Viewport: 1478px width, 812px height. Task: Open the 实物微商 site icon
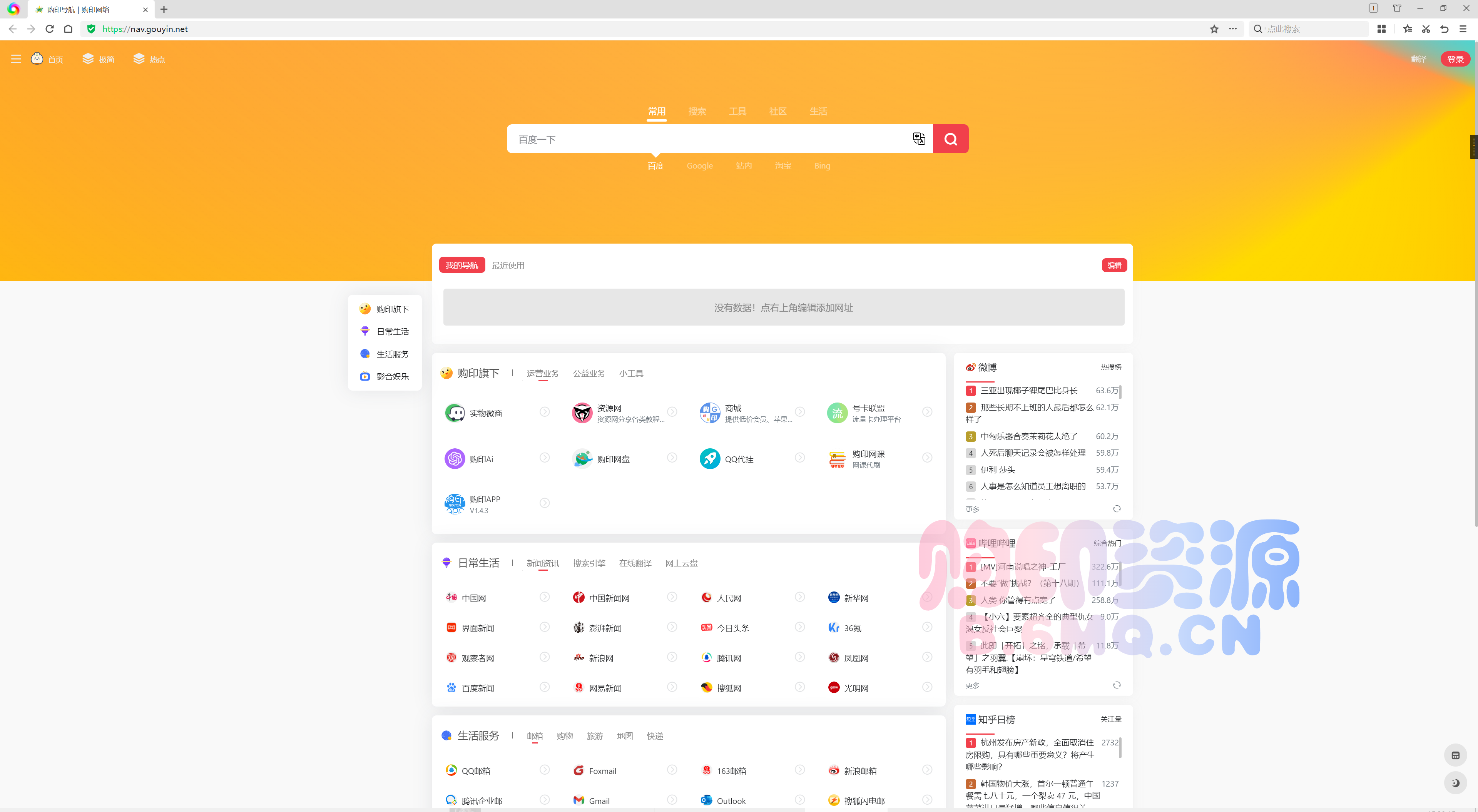click(455, 413)
